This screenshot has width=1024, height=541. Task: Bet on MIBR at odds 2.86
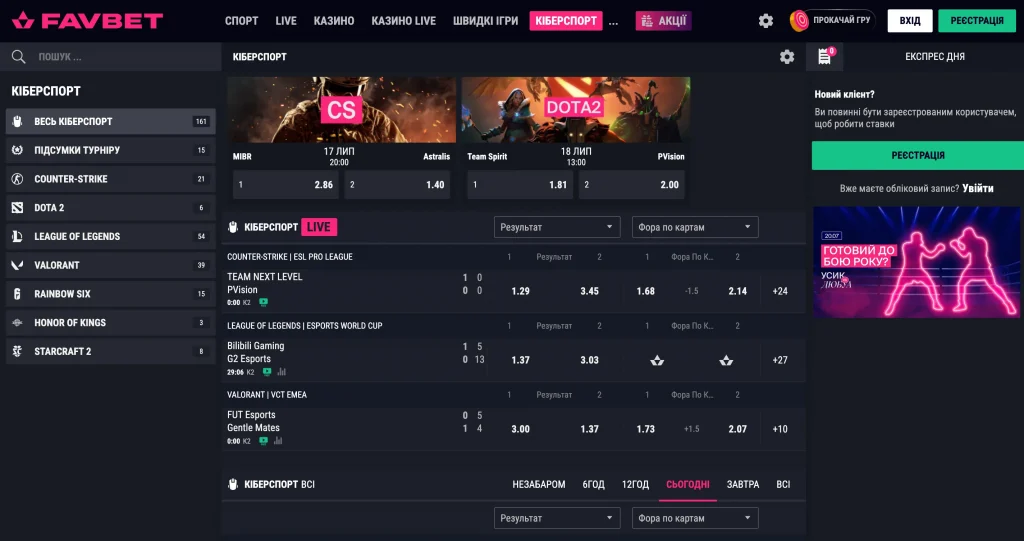click(286, 185)
